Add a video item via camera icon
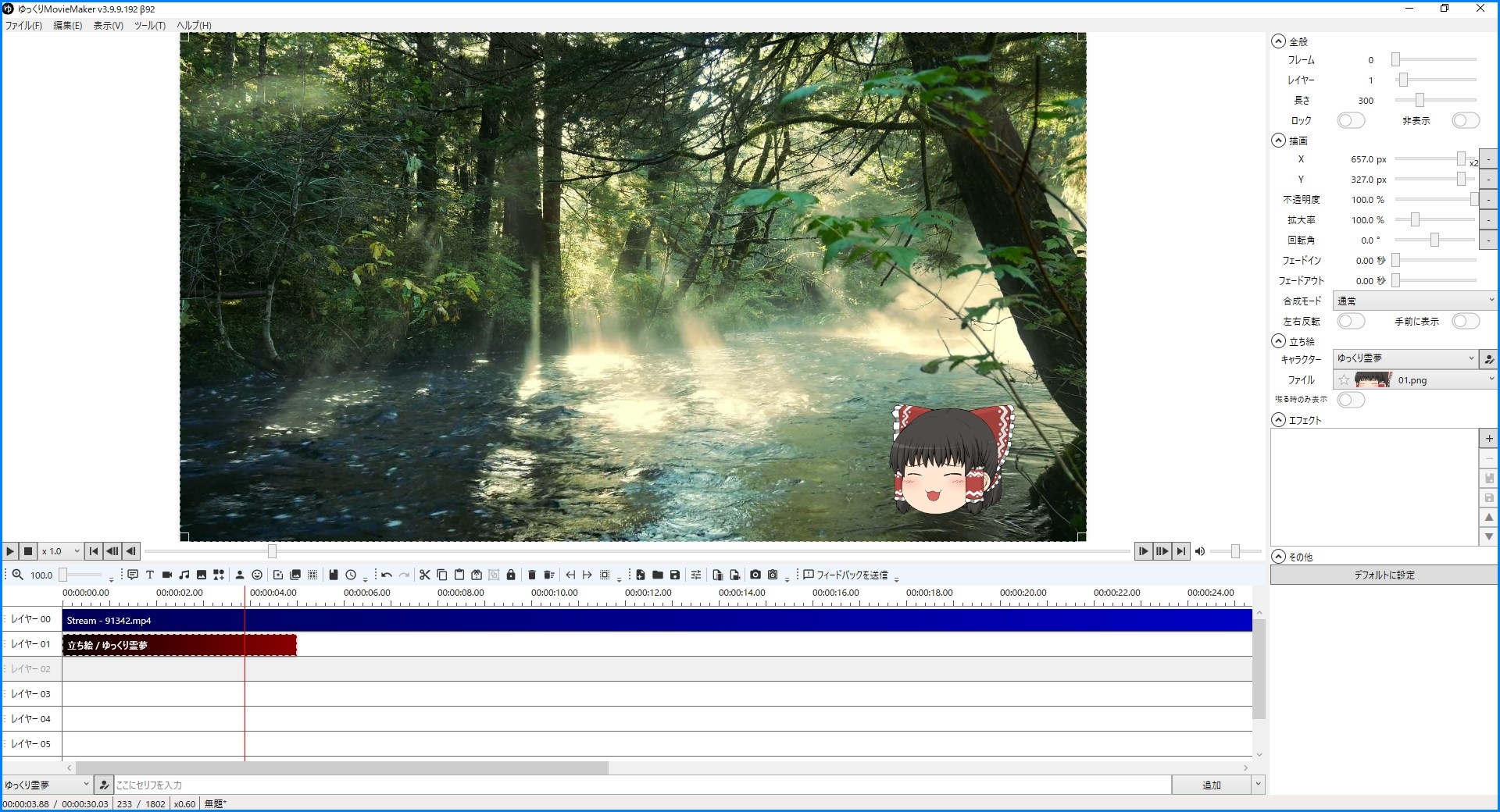 coord(167,575)
